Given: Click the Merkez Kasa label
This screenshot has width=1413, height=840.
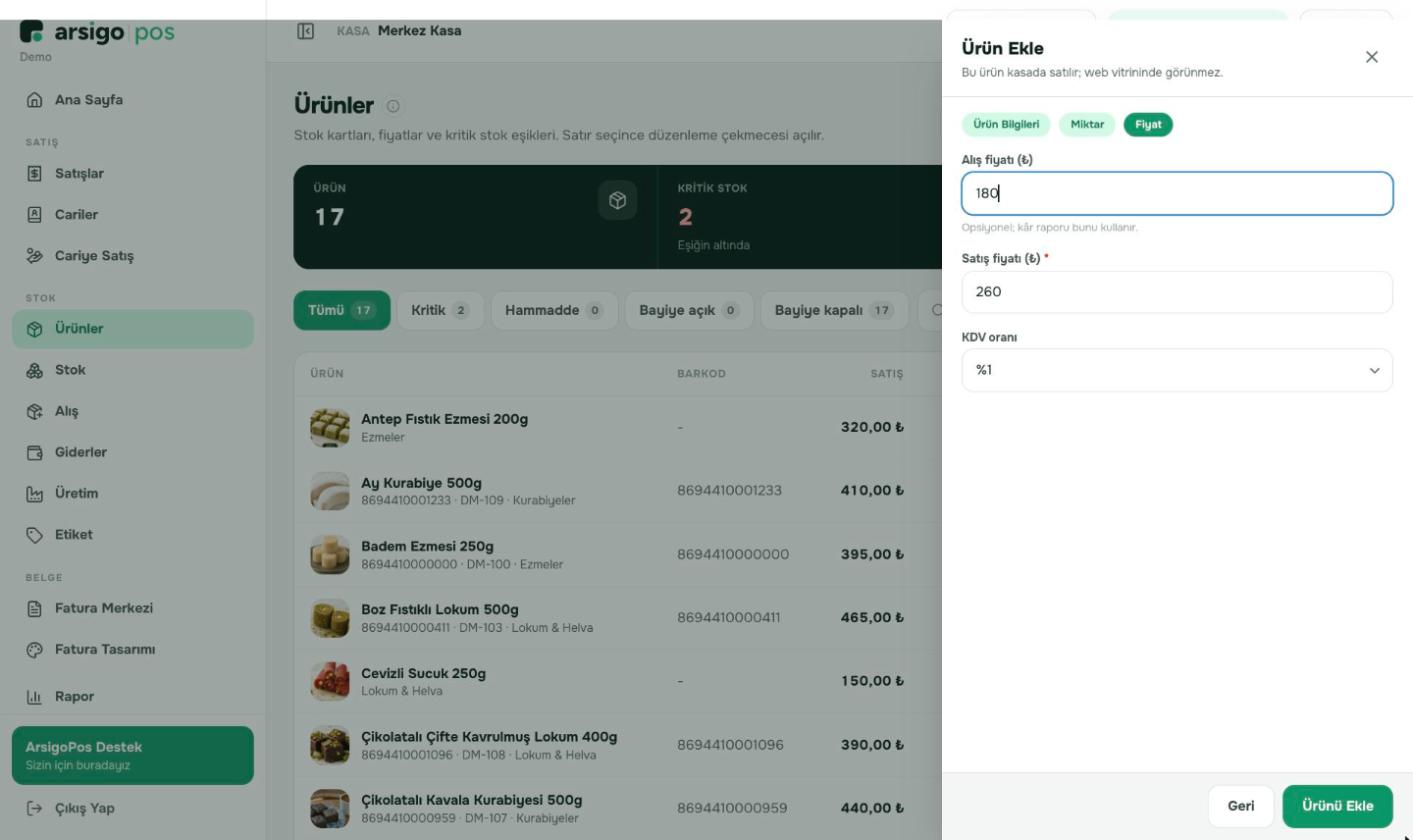Looking at the screenshot, I should pyautogui.click(x=420, y=31).
